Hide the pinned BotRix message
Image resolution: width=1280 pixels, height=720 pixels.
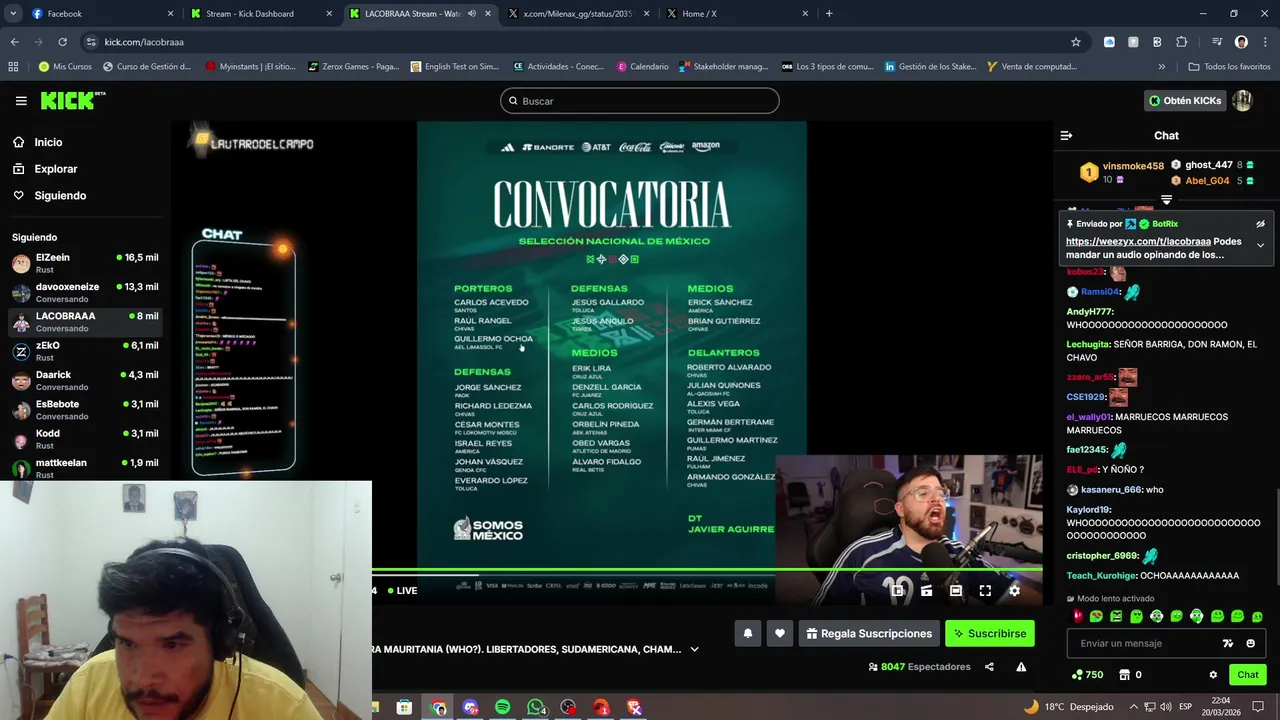click(x=1260, y=224)
